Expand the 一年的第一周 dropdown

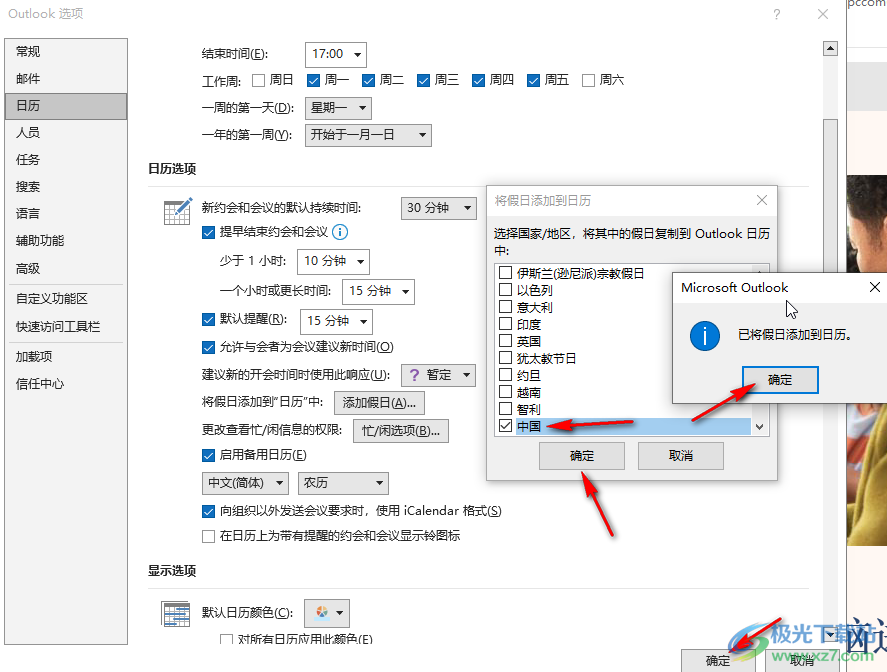[x=368, y=135]
